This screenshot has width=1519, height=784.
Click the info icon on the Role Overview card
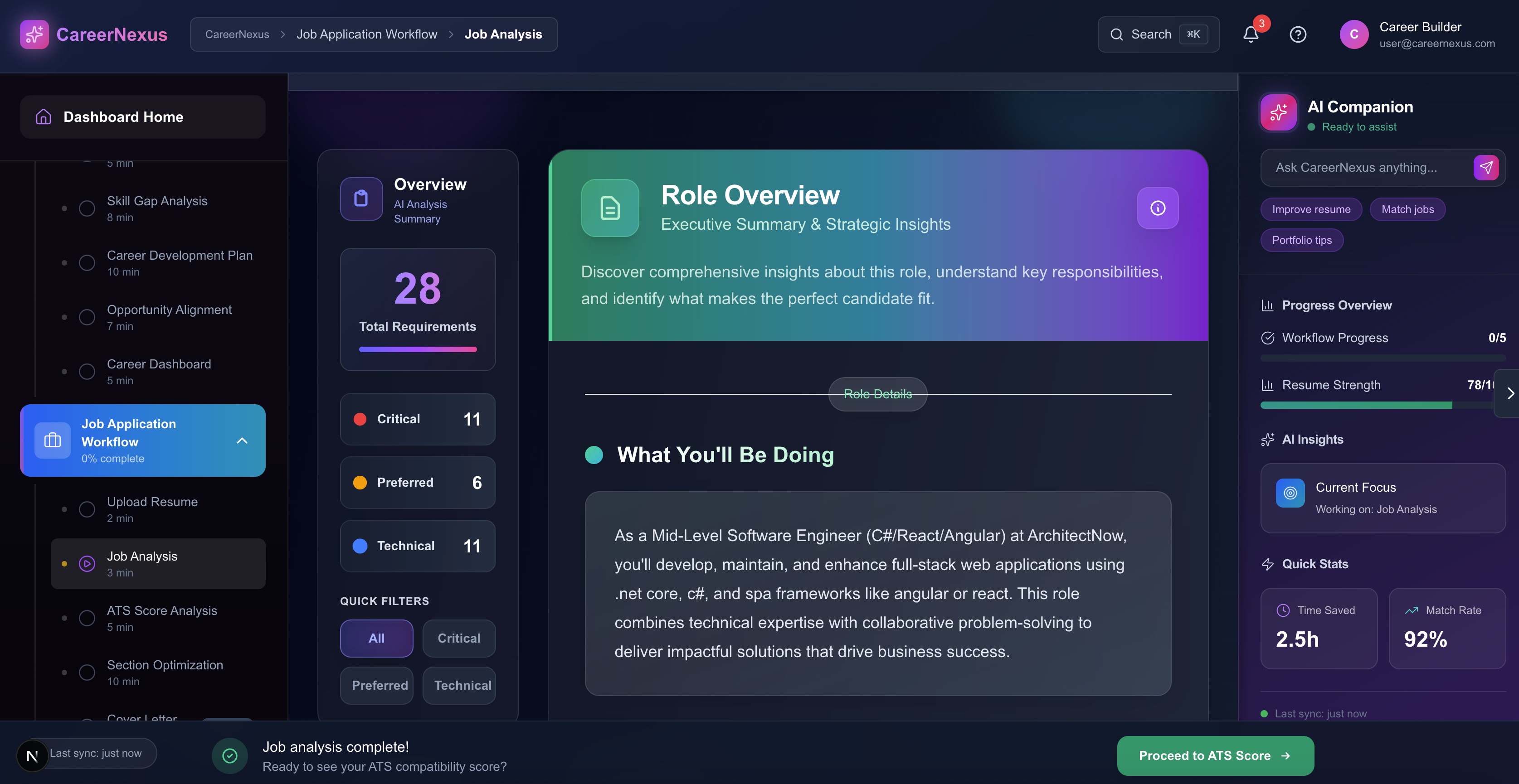[1158, 208]
